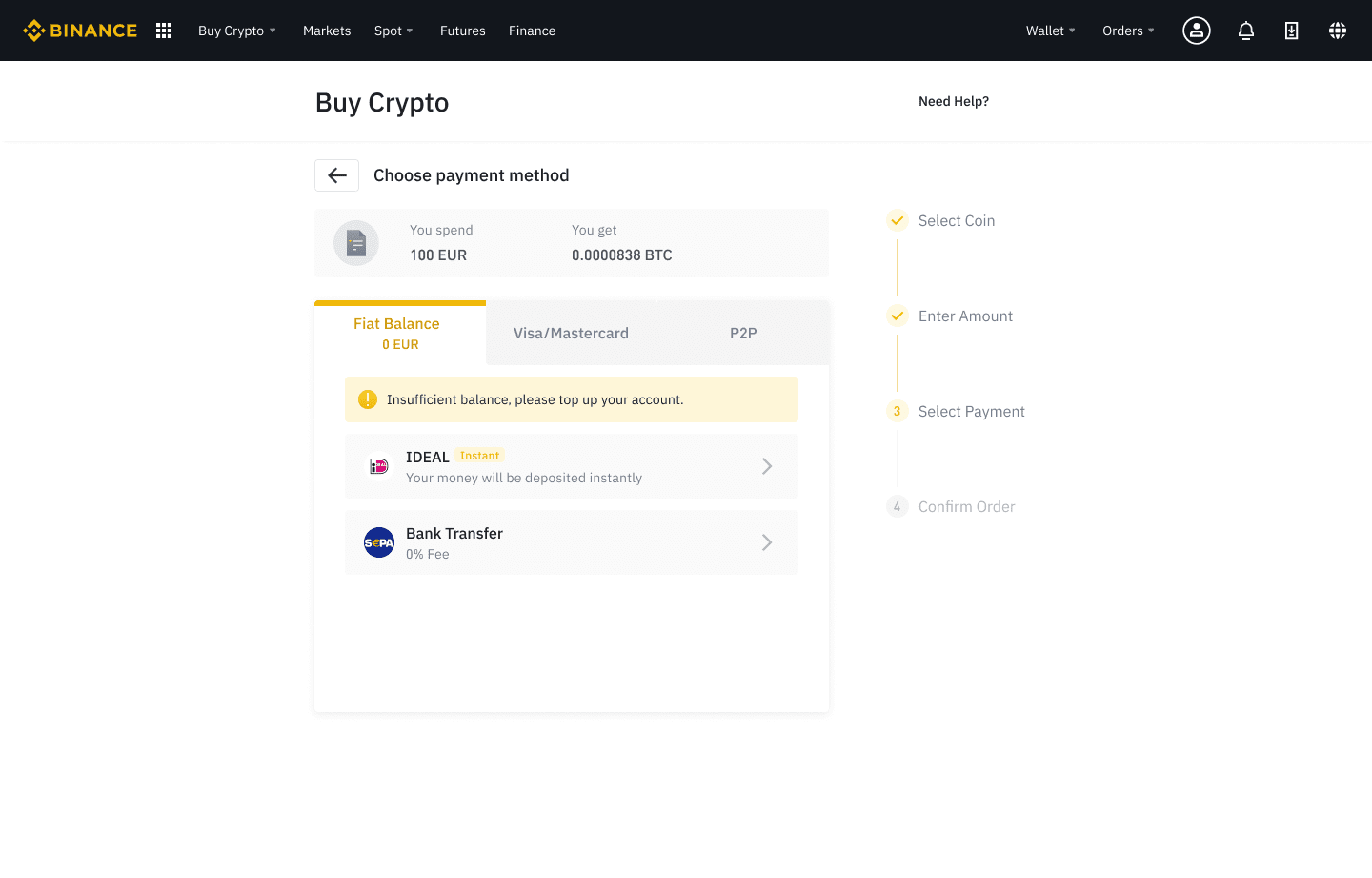The width and height of the screenshot is (1372, 878).
Task: Click the insufficient balance warning message
Action: (572, 399)
